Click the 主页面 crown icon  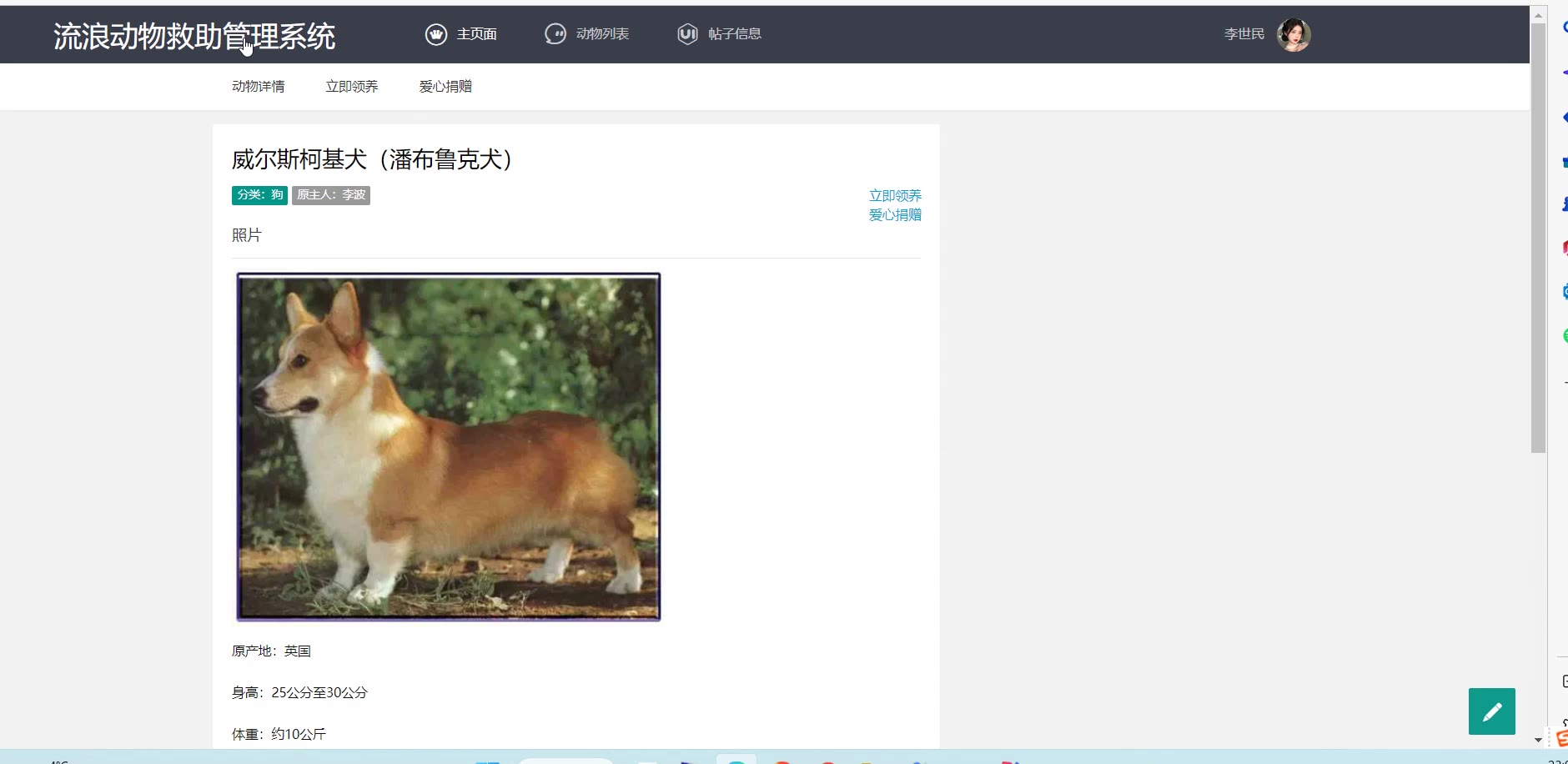436,34
